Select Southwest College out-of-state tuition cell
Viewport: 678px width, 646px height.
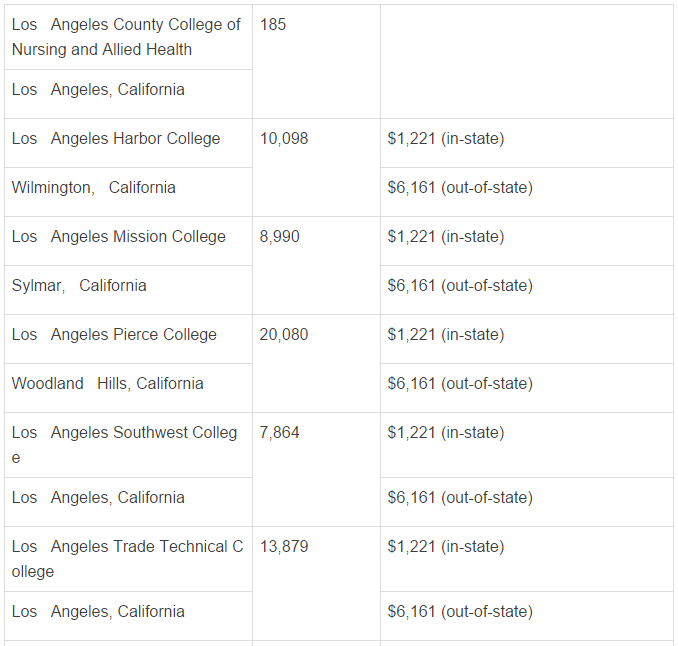pos(527,502)
